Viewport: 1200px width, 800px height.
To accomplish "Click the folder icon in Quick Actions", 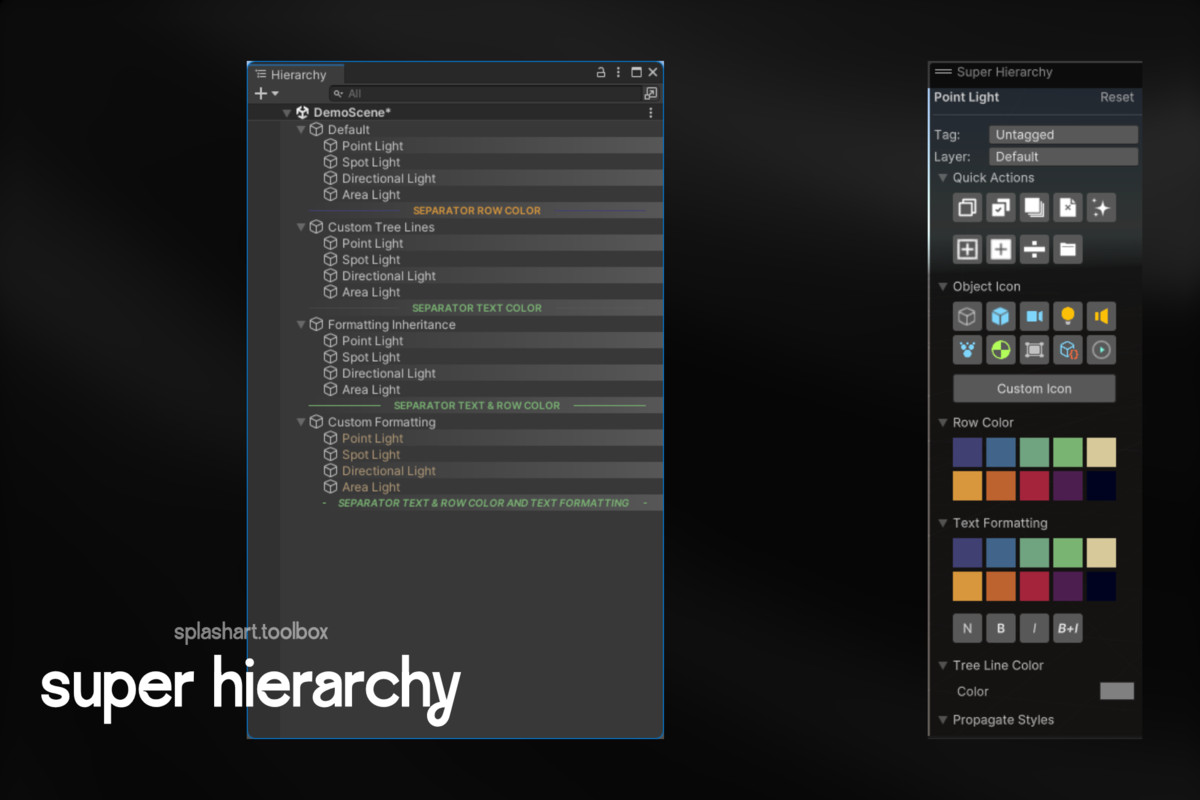I will [1068, 250].
